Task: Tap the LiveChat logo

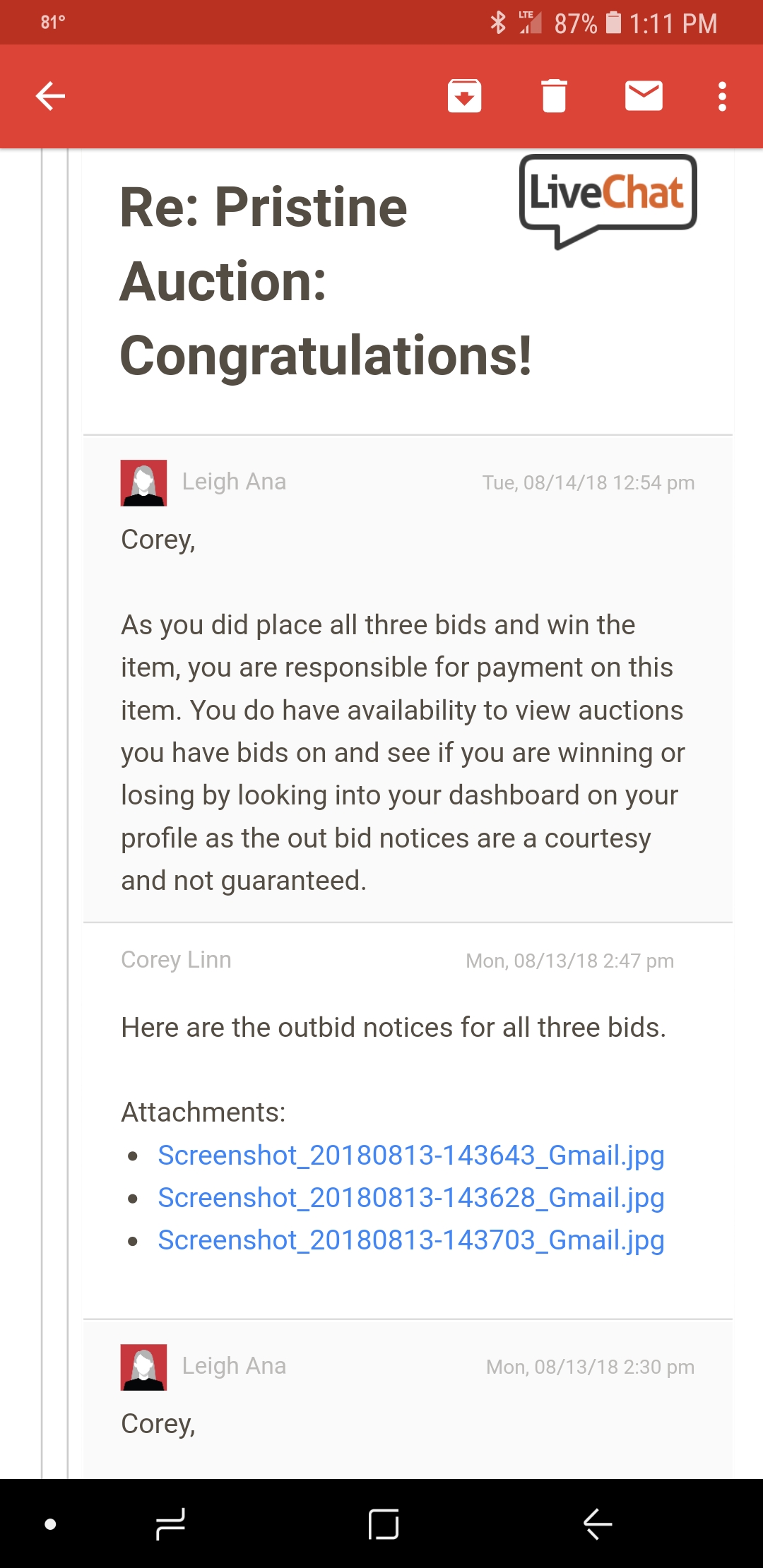Action: [x=608, y=201]
